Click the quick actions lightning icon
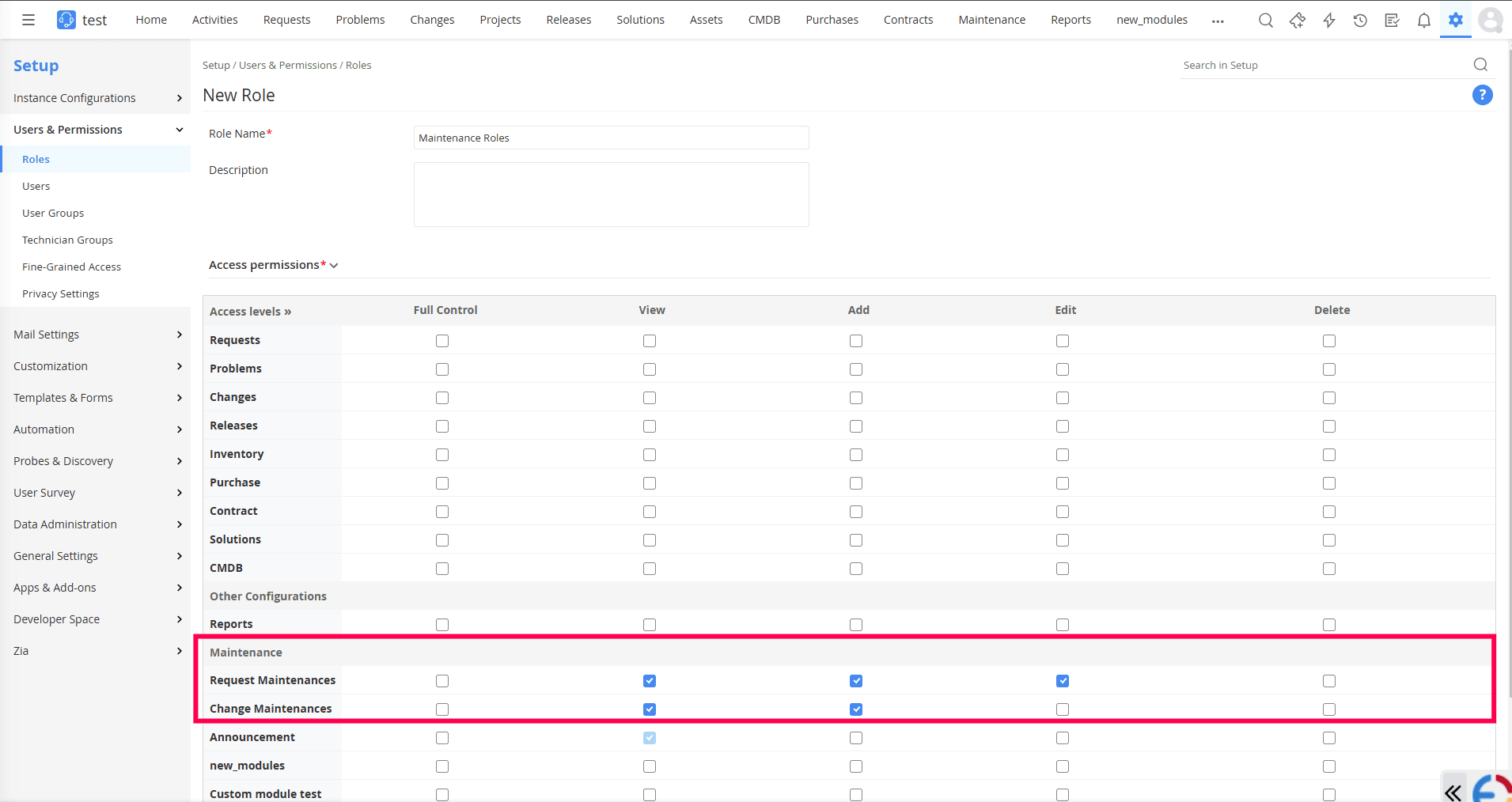 coord(1328,20)
